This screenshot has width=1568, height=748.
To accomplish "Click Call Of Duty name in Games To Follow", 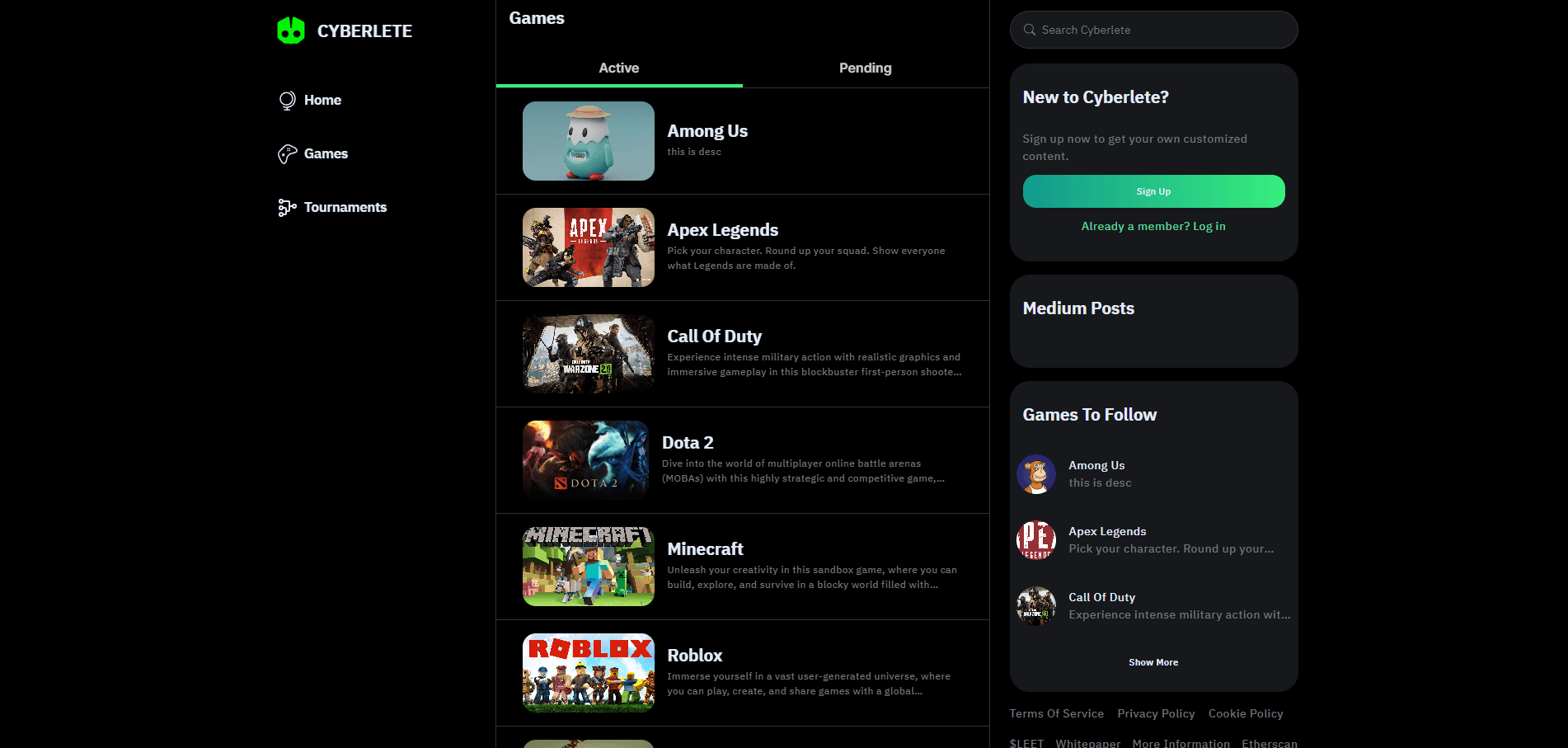I will (x=1102, y=598).
